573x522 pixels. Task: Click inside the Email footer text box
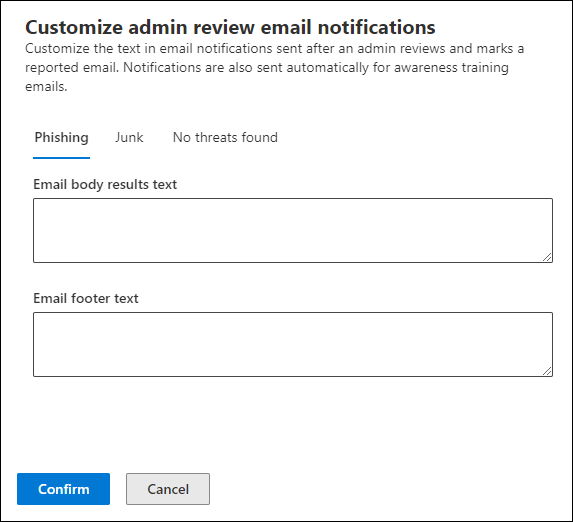click(293, 344)
